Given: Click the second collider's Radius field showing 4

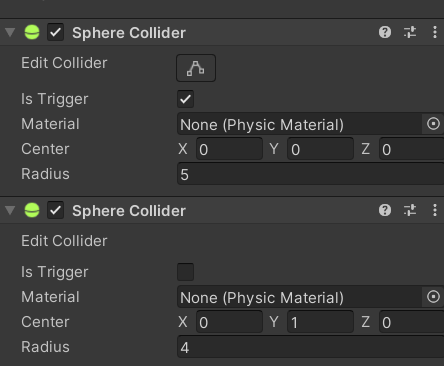Looking at the screenshot, I should (x=310, y=347).
